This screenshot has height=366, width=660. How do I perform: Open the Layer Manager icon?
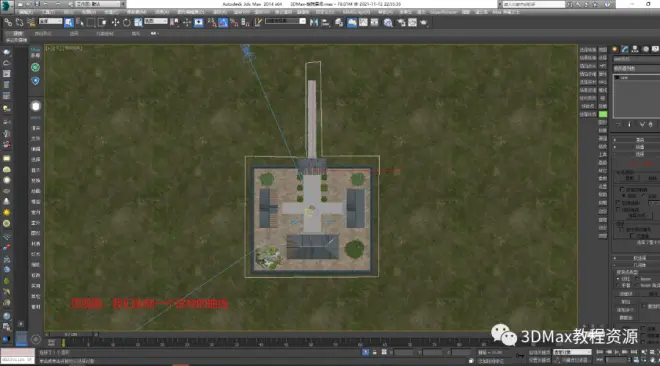point(339,22)
